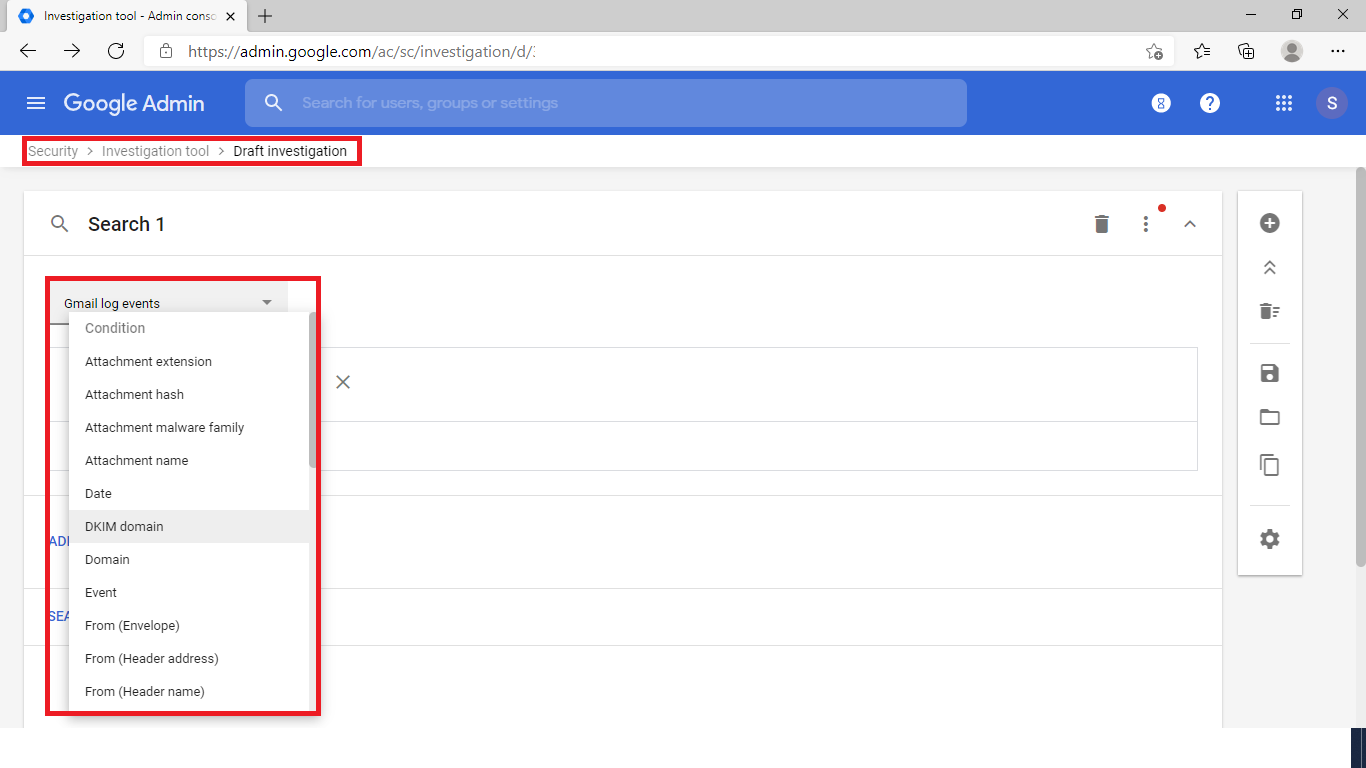Select Attachment hash condition

click(x=188, y=394)
